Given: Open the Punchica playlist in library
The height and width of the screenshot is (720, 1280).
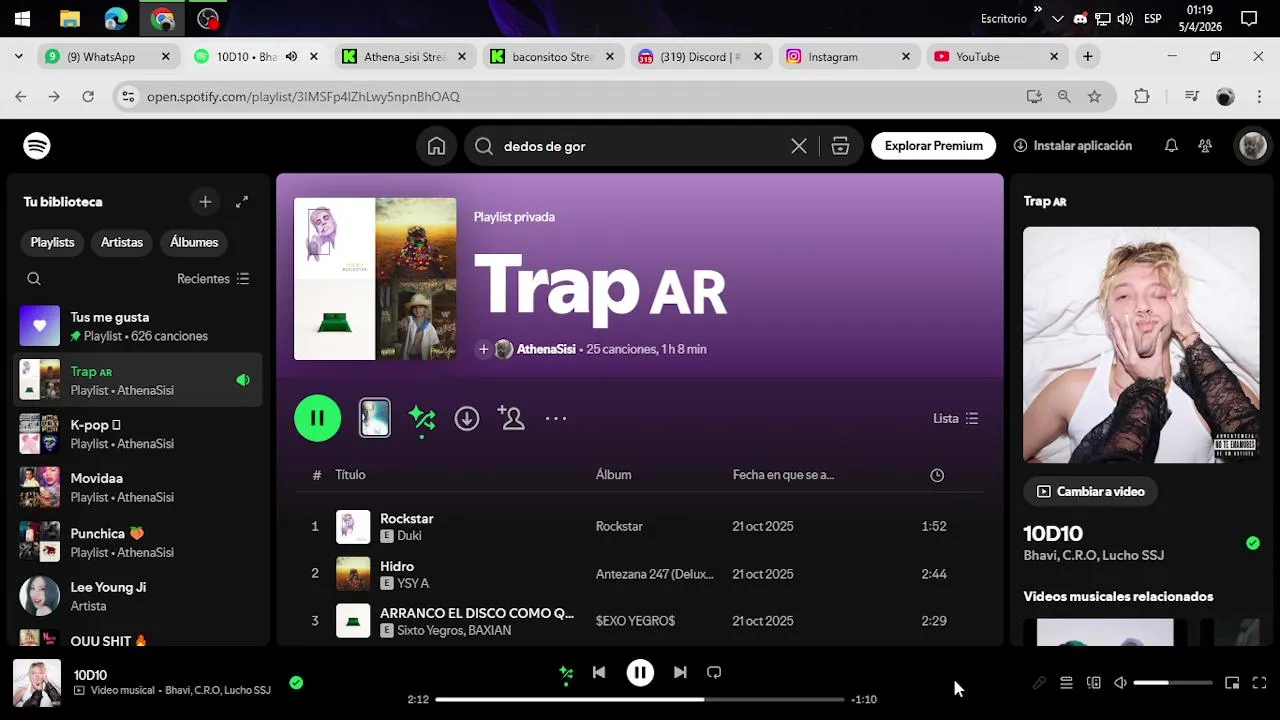Looking at the screenshot, I should pyautogui.click(x=138, y=542).
